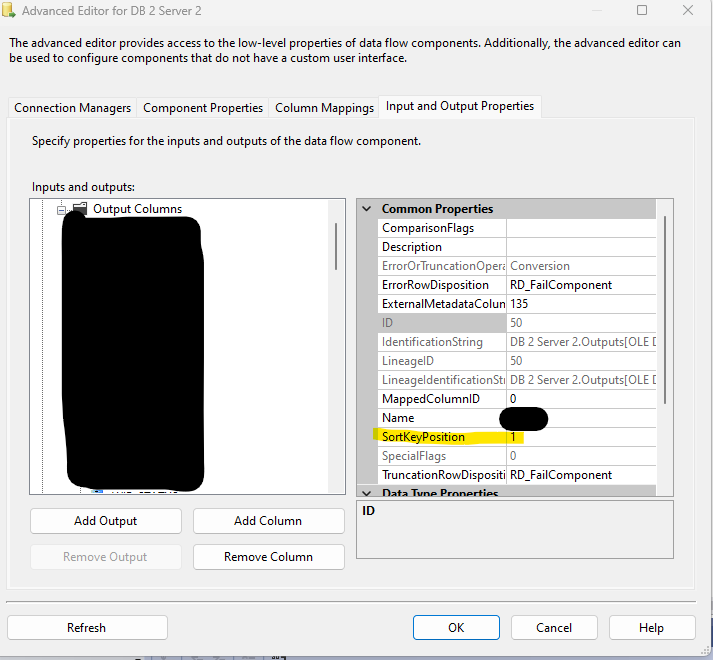
Task: Click the property grid vertical scrollbar
Action: click(x=665, y=310)
